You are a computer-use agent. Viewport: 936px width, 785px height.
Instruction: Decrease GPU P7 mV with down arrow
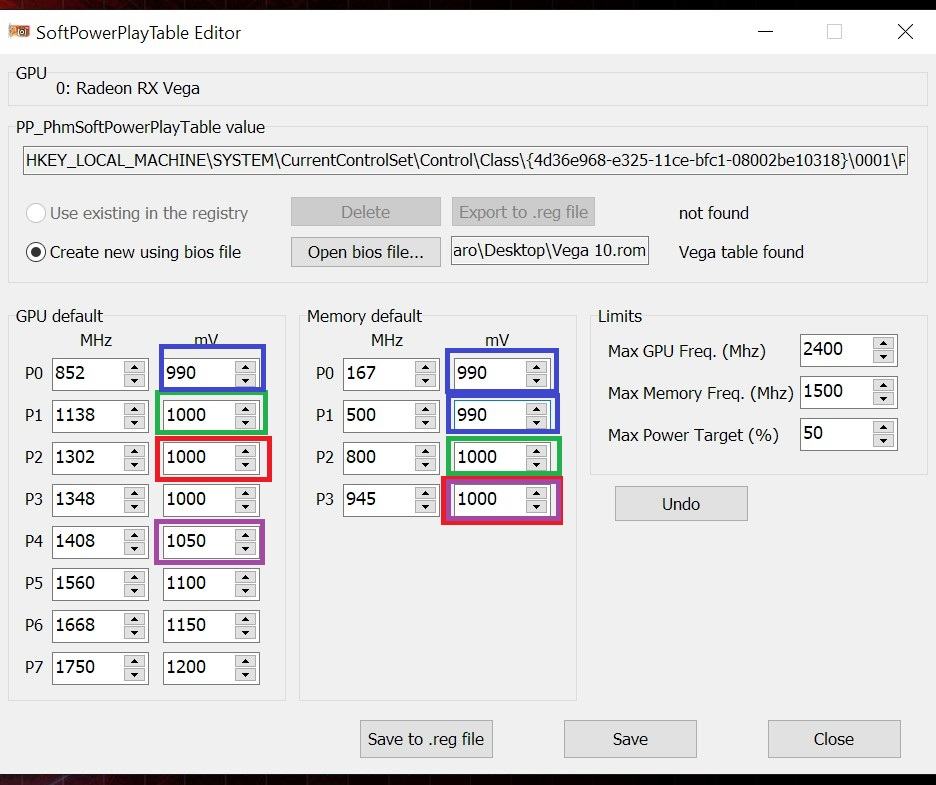[x=245, y=675]
